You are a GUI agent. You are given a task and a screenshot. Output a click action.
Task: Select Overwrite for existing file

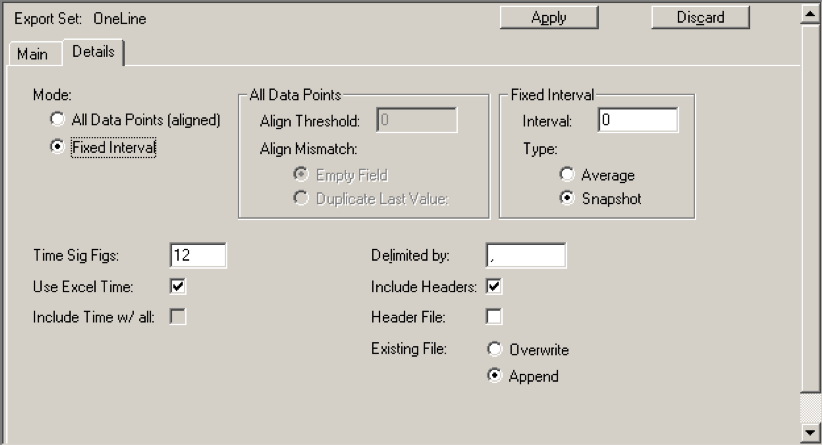pos(494,350)
